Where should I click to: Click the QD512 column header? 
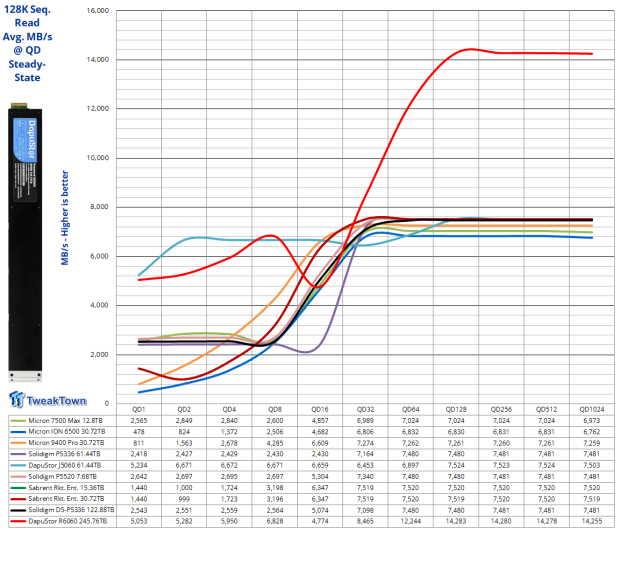tap(546, 409)
